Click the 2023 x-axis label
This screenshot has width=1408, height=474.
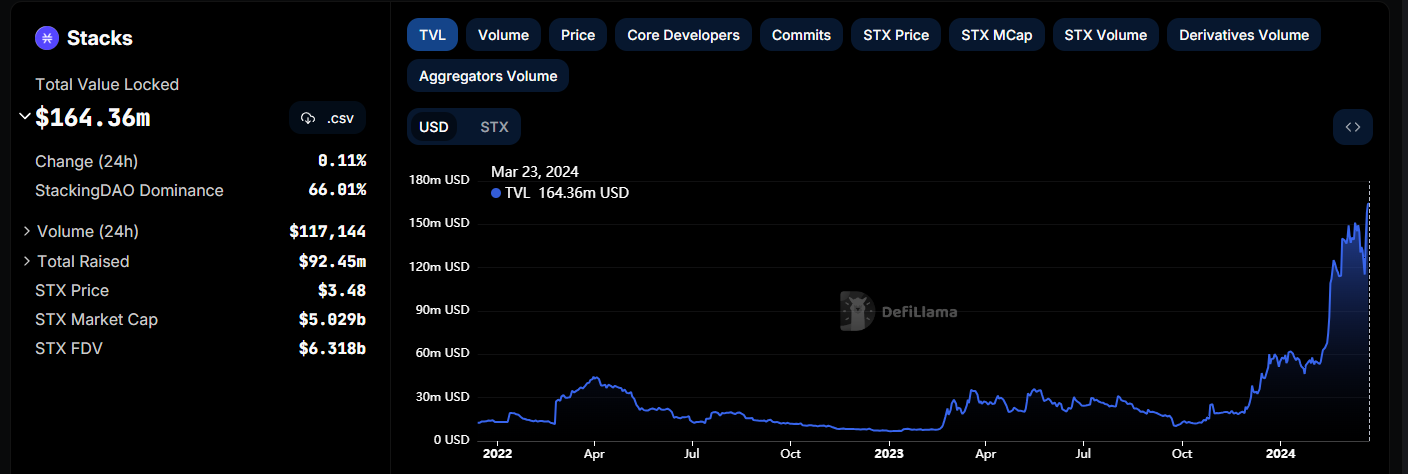[889, 453]
